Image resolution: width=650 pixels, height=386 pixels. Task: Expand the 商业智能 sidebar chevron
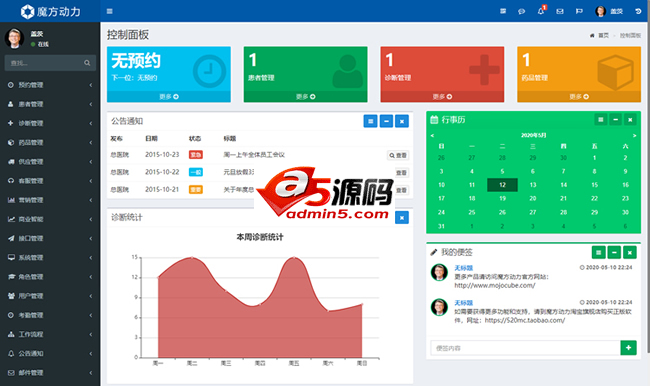(90, 219)
